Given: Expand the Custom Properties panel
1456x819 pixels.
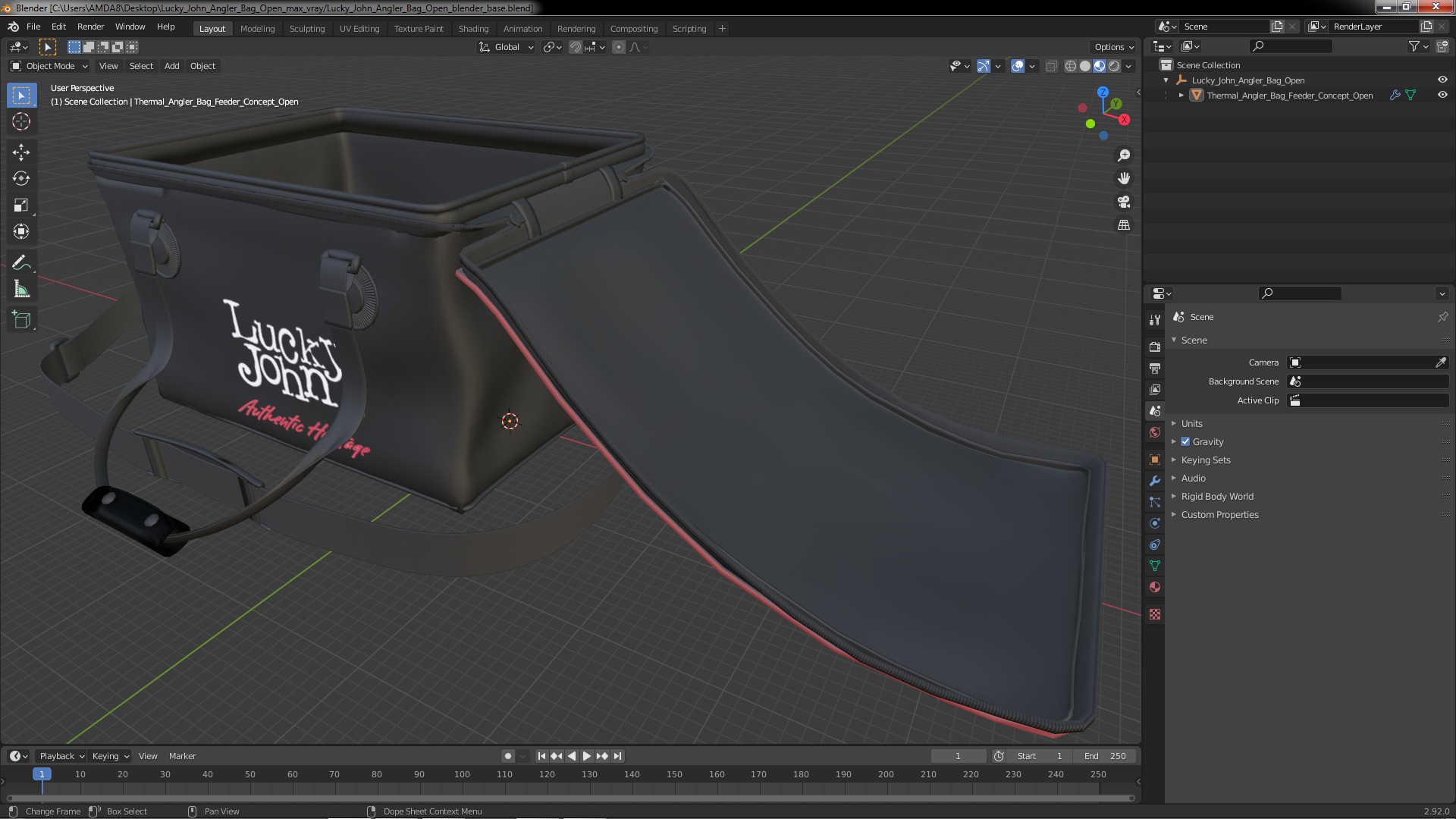Looking at the screenshot, I should tap(1219, 514).
